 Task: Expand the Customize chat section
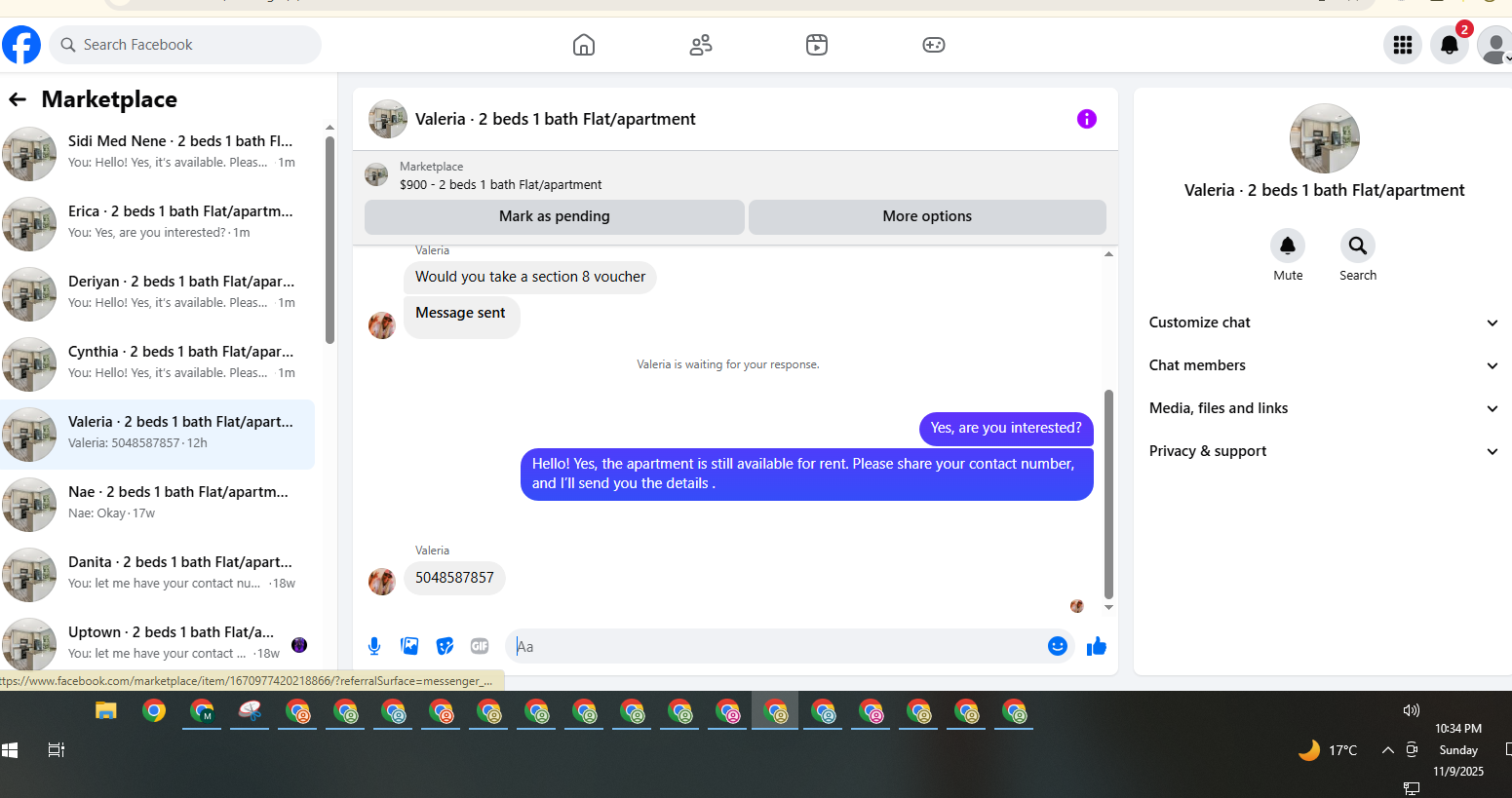point(1324,323)
